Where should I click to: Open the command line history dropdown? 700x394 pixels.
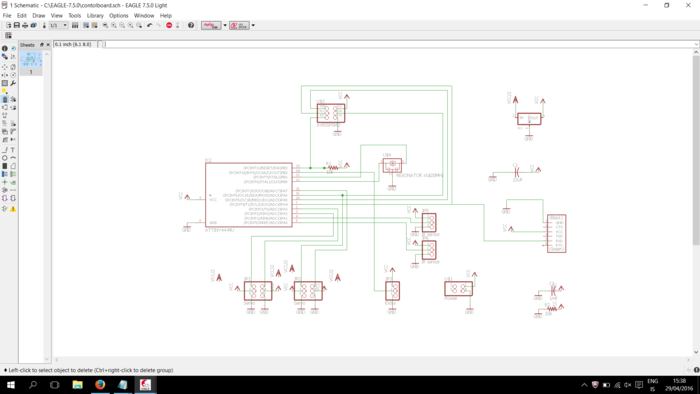pos(696,44)
